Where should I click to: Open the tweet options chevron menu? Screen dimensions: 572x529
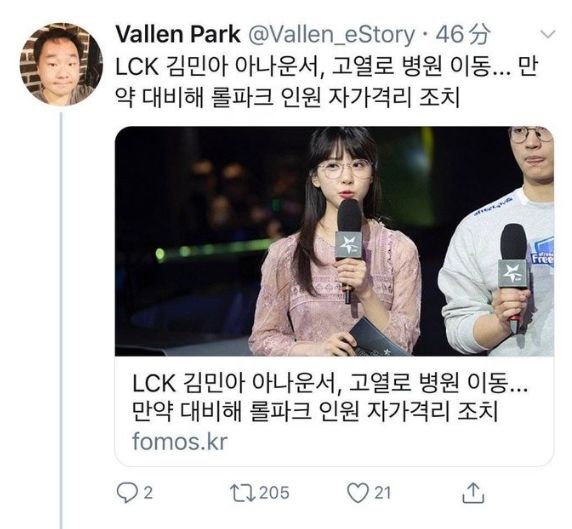tap(547, 35)
